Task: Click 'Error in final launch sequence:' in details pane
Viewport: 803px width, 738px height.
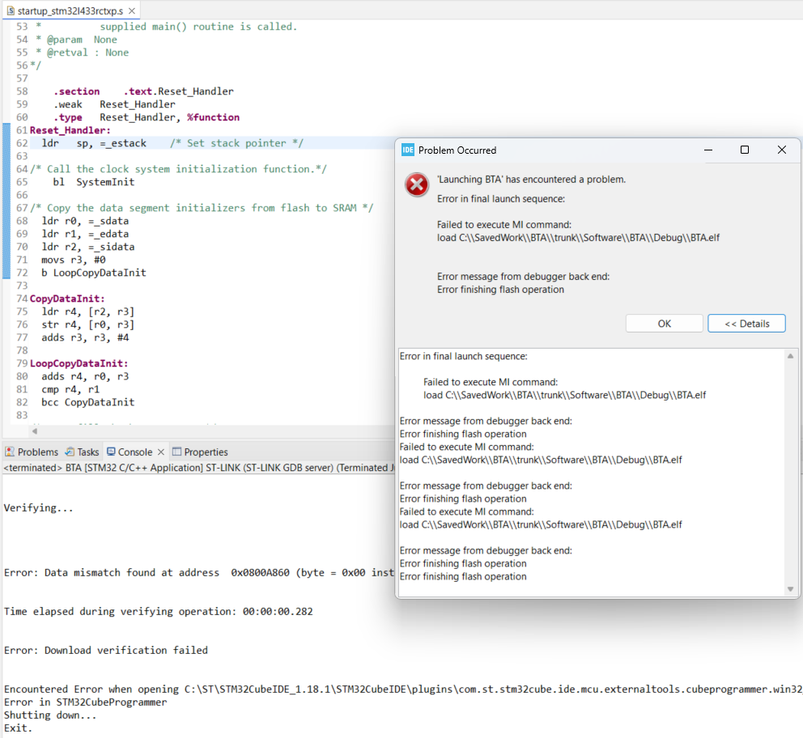Action: [x=463, y=356]
